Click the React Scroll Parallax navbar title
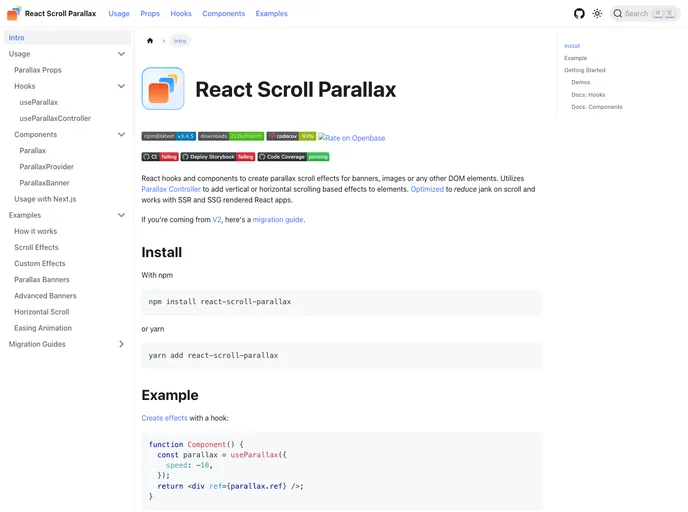Image resolution: width=688 pixels, height=512 pixels. coord(61,14)
